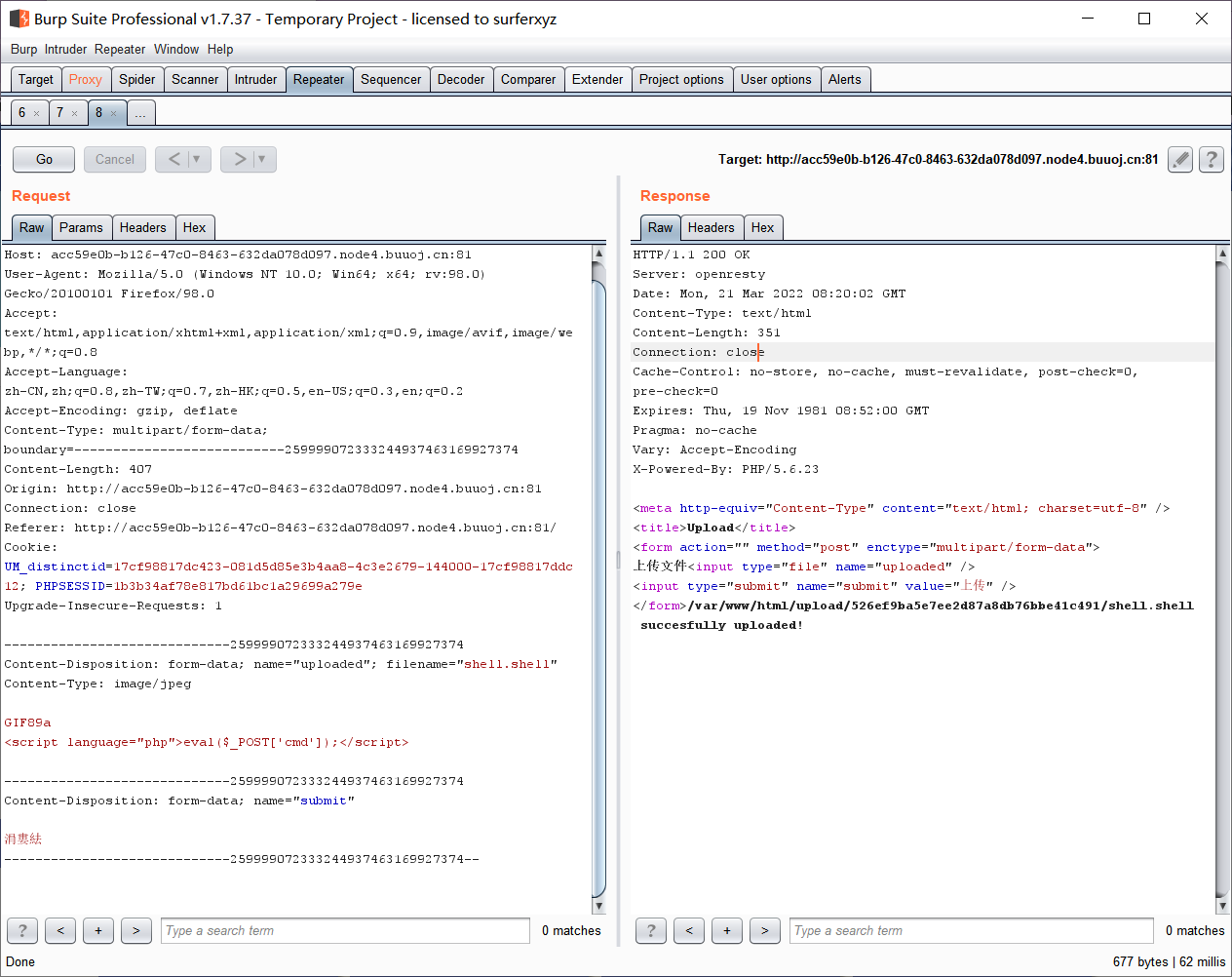1232x977 pixels.
Task: Switch to the Comparer tab
Action: [x=528, y=80]
